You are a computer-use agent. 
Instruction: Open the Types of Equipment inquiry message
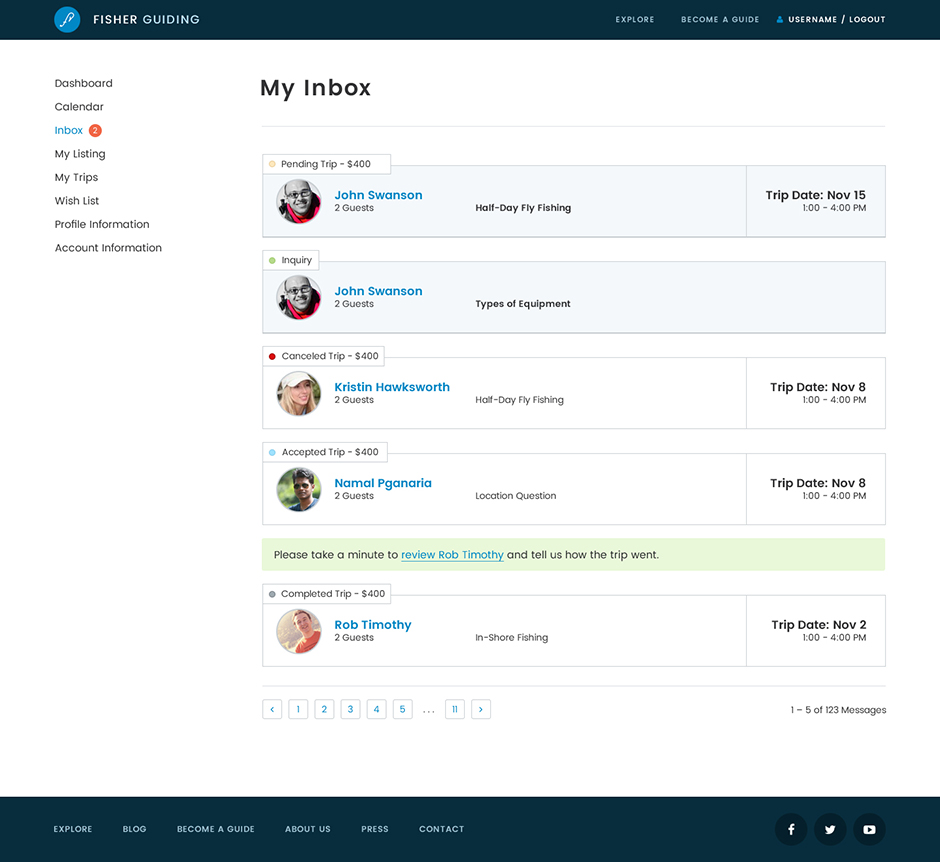click(x=523, y=304)
